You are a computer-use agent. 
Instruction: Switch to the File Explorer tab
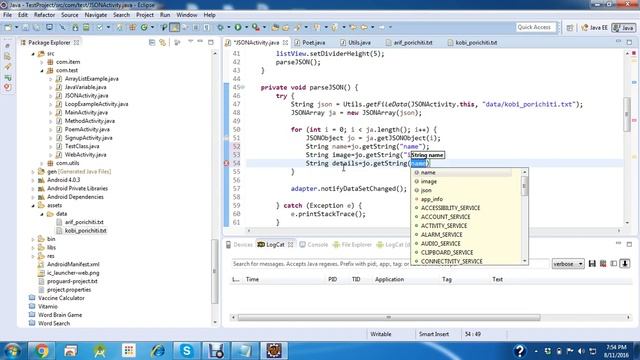(352, 244)
